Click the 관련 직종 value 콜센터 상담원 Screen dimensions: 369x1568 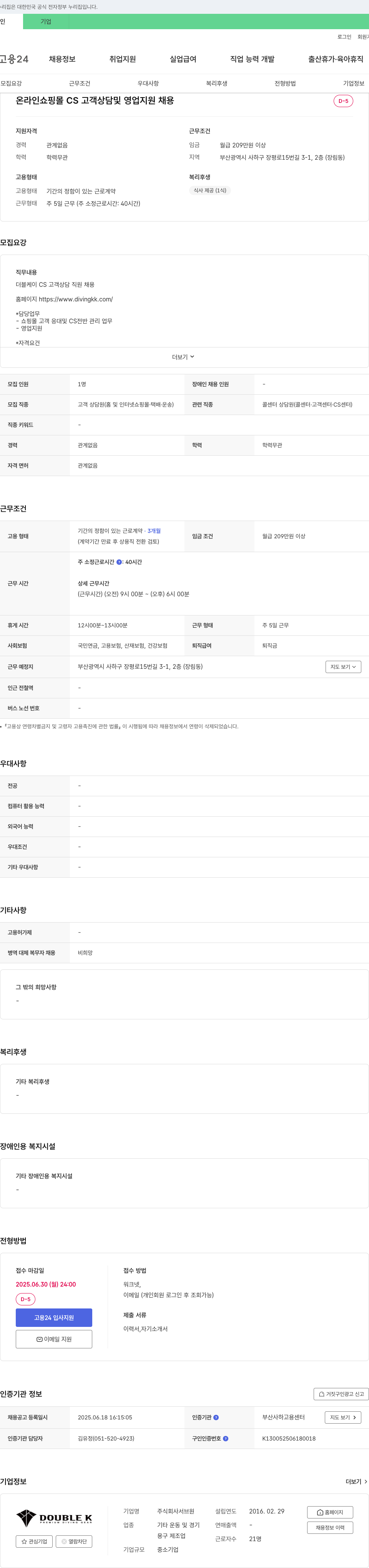pos(307,405)
